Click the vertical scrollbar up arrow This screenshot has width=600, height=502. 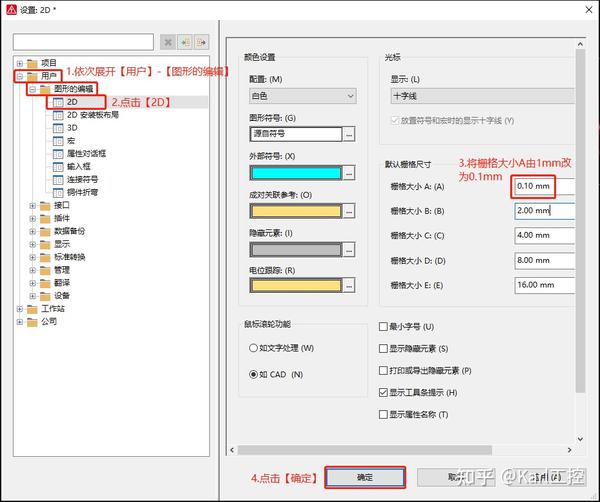(x=580, y=44)
